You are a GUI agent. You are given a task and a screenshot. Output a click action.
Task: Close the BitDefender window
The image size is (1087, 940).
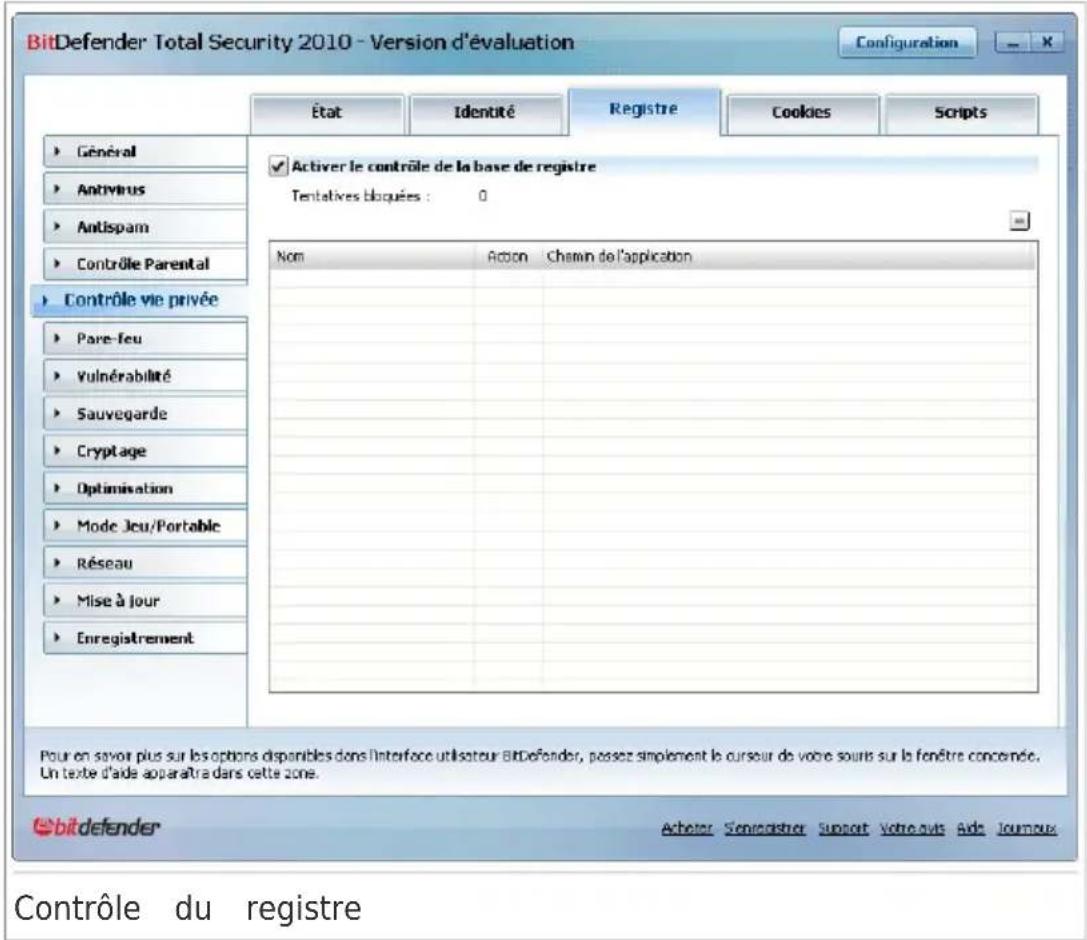[1047, 43]
